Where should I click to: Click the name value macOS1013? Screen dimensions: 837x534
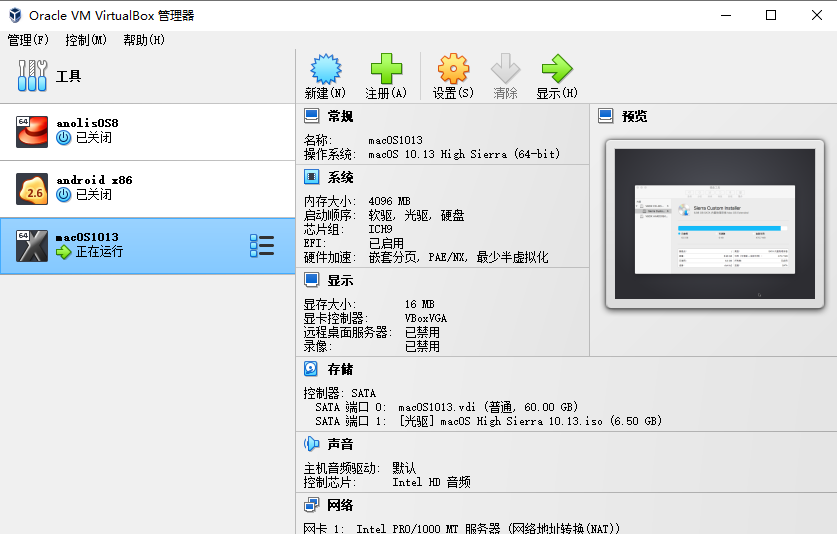point(396,140)
